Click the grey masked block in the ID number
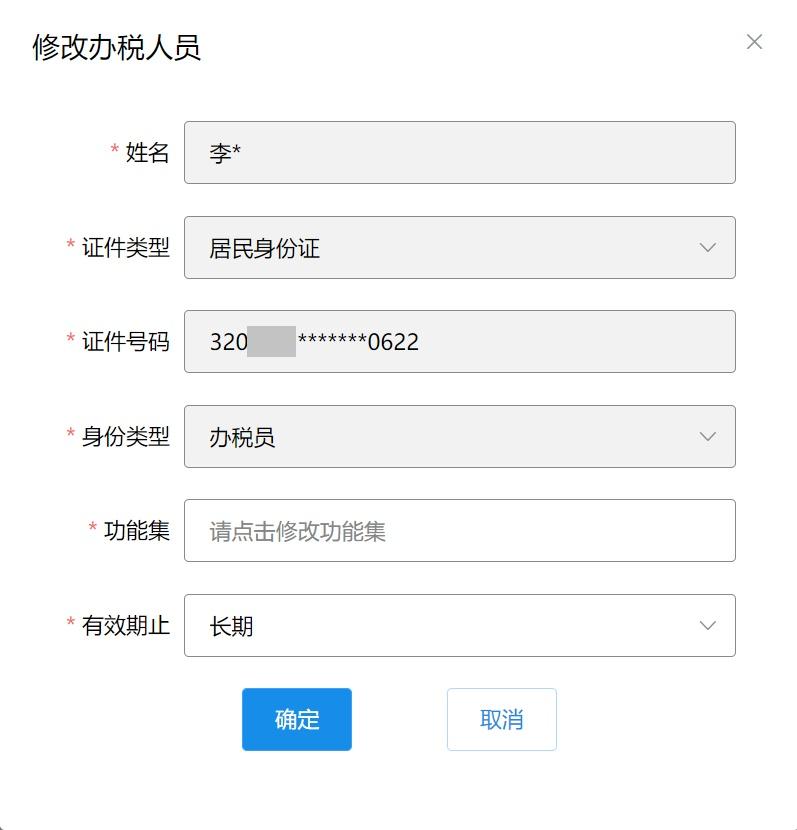797x830 pixels. [271, 342]
